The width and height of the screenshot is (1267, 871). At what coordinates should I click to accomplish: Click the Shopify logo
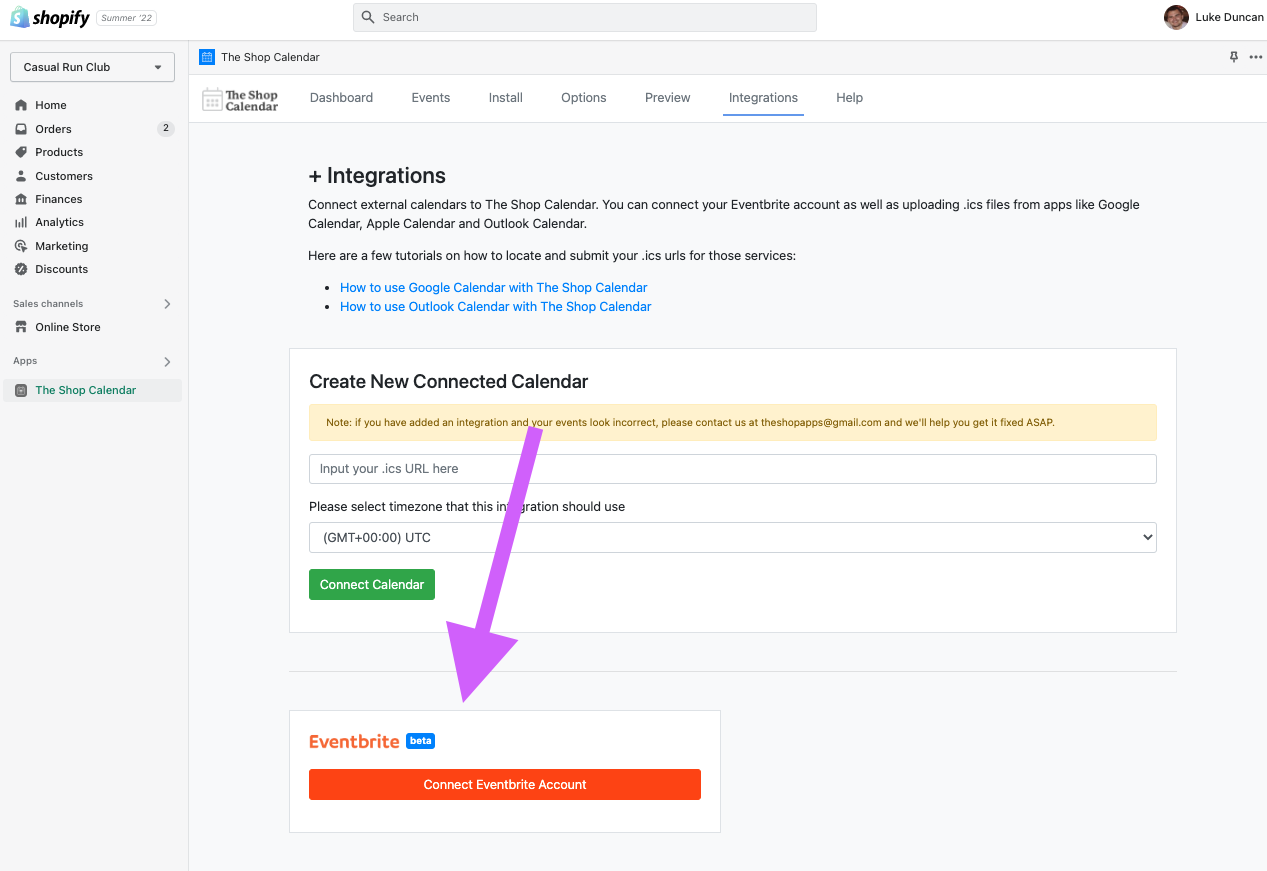click(50, 17)
